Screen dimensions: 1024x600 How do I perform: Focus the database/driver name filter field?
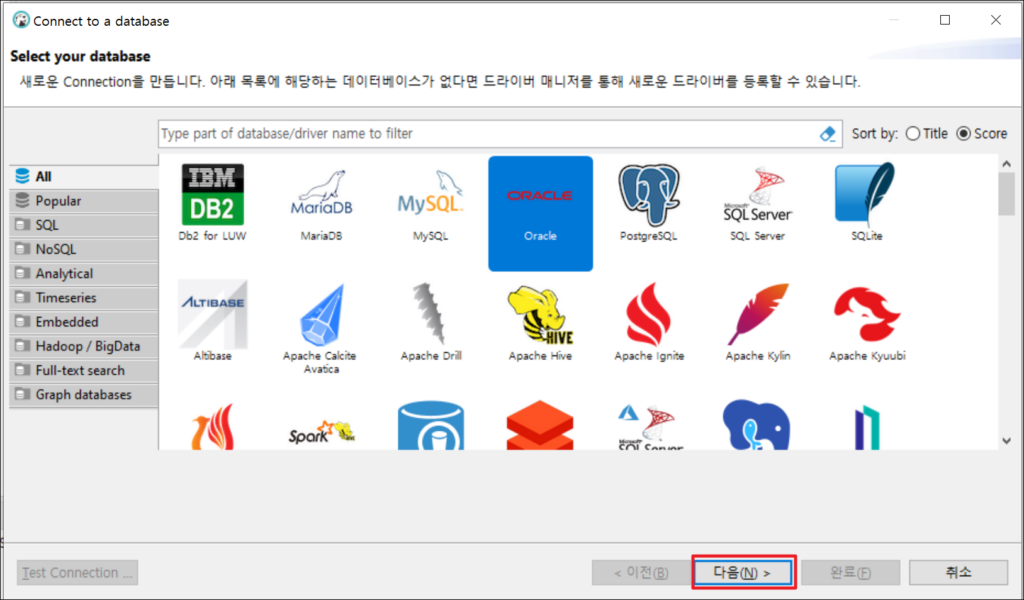(x=500, y=134)
